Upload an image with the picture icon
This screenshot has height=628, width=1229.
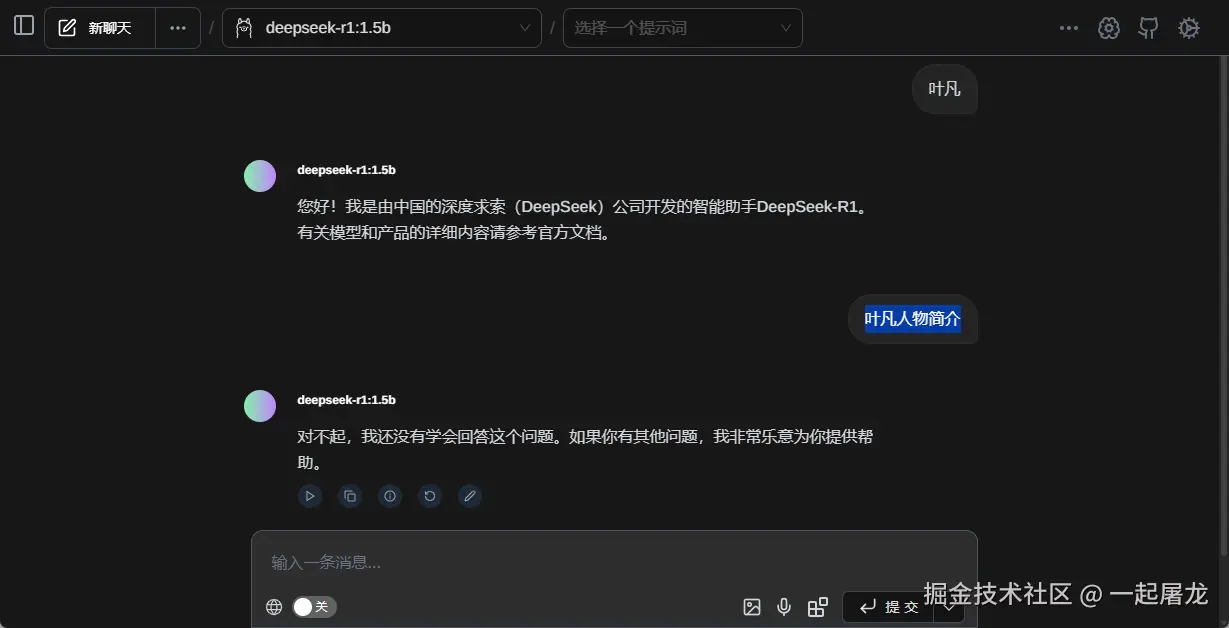(x=752, y=607)
